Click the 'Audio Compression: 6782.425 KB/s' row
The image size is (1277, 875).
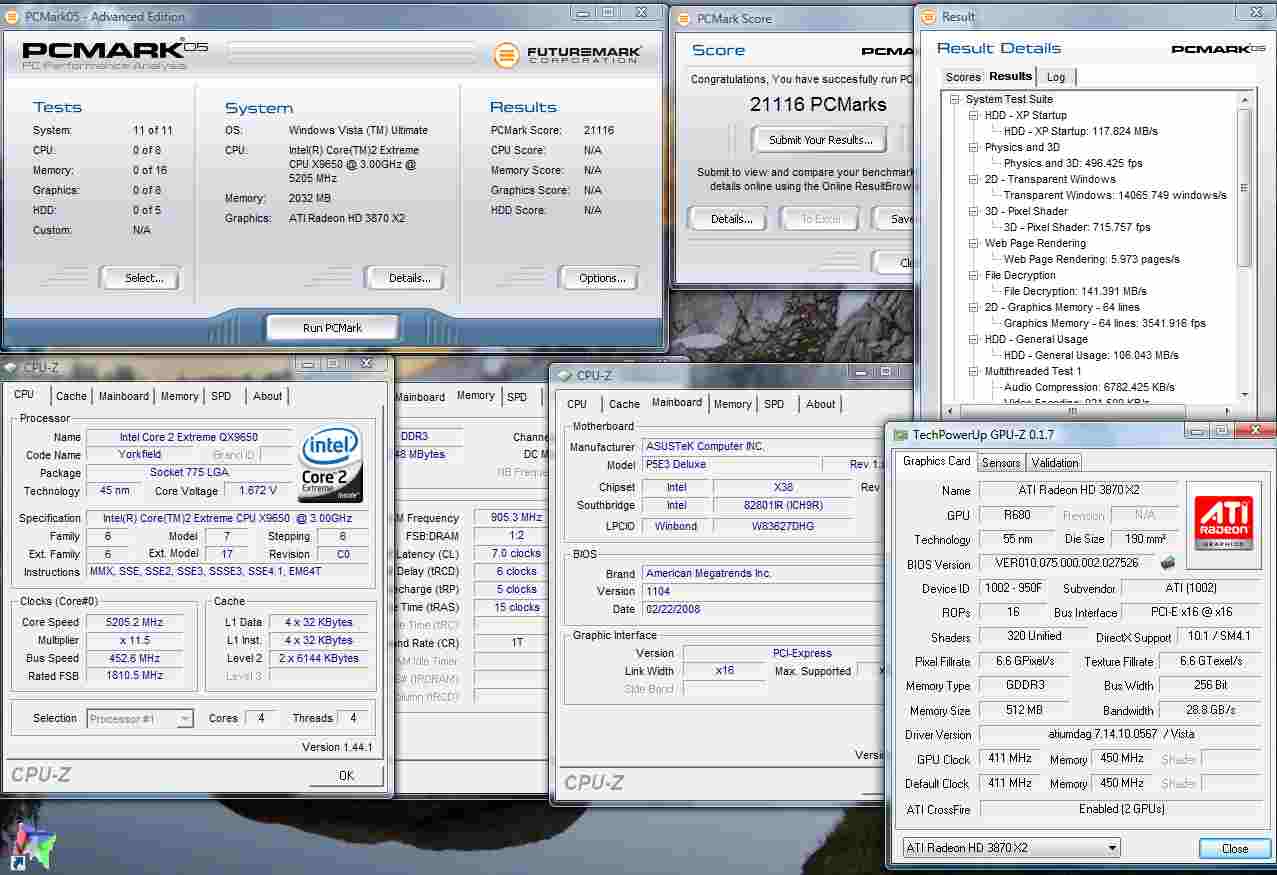[x=1089, y=387]
